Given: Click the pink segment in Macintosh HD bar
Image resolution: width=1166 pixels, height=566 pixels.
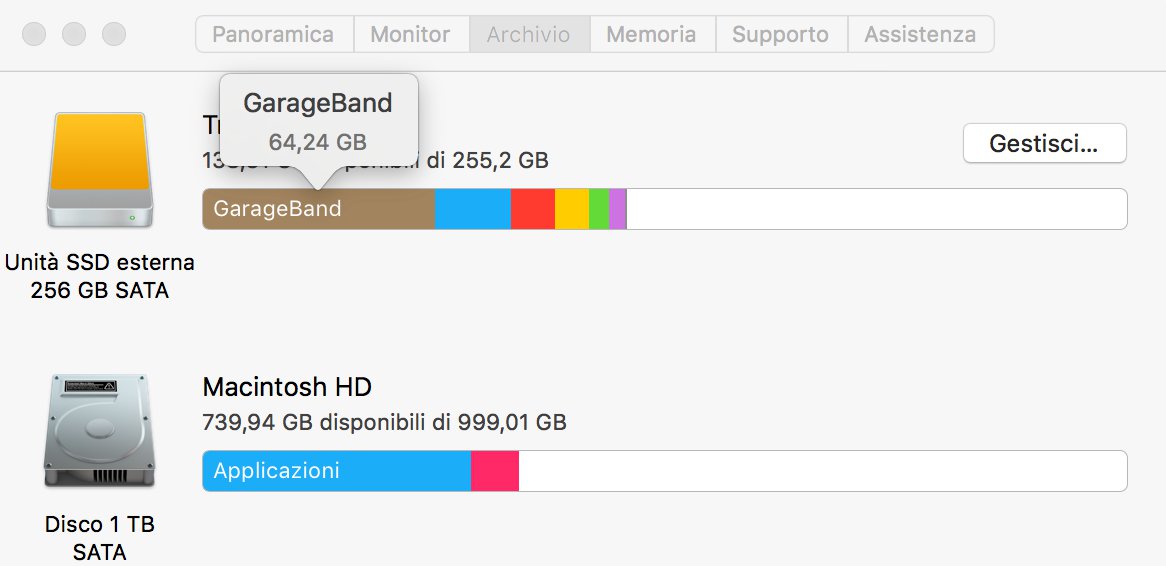Looking at the screenshot, I should pos(494,471).
